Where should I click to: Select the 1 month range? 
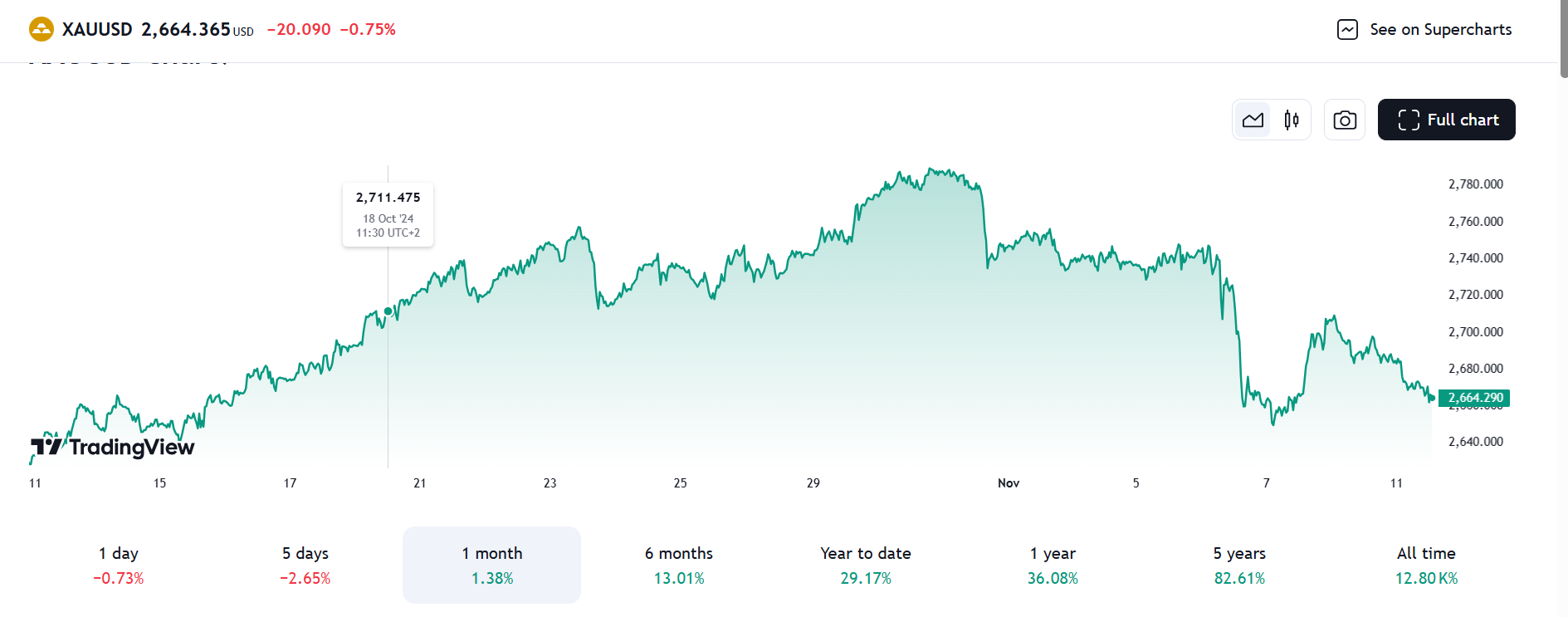pyautogui.click(x=492, y=565)
